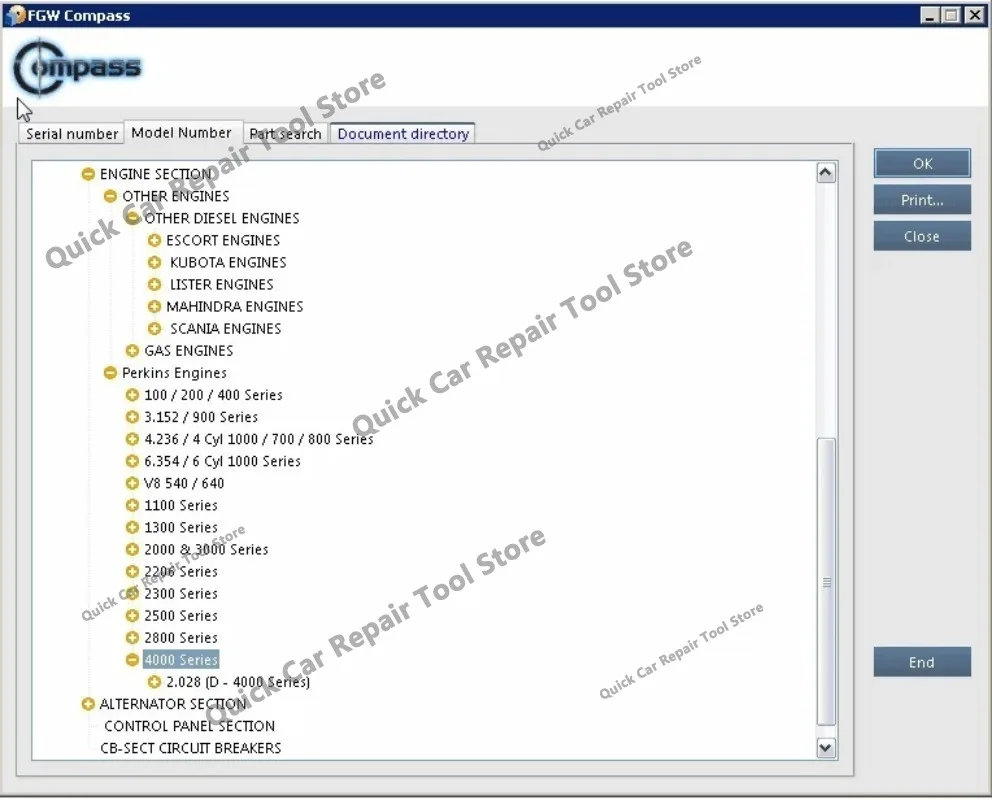The image size is (992, 800).
Task: Select 1100 Series label
Action: (x=181, y=505)
